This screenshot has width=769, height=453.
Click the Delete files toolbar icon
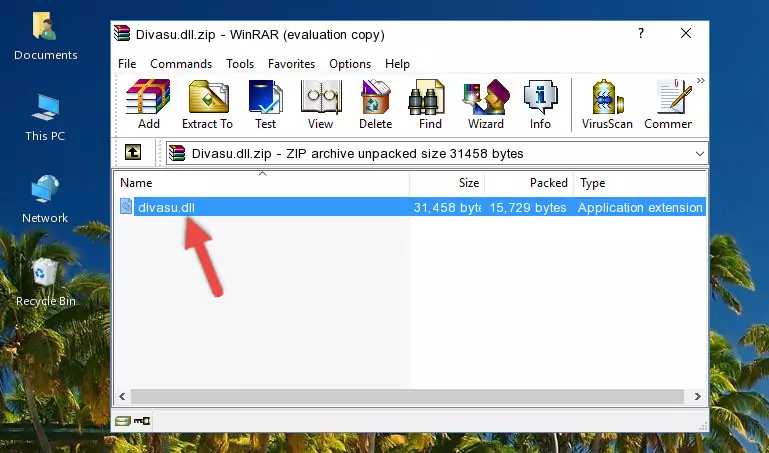click(x=375, y=104)
